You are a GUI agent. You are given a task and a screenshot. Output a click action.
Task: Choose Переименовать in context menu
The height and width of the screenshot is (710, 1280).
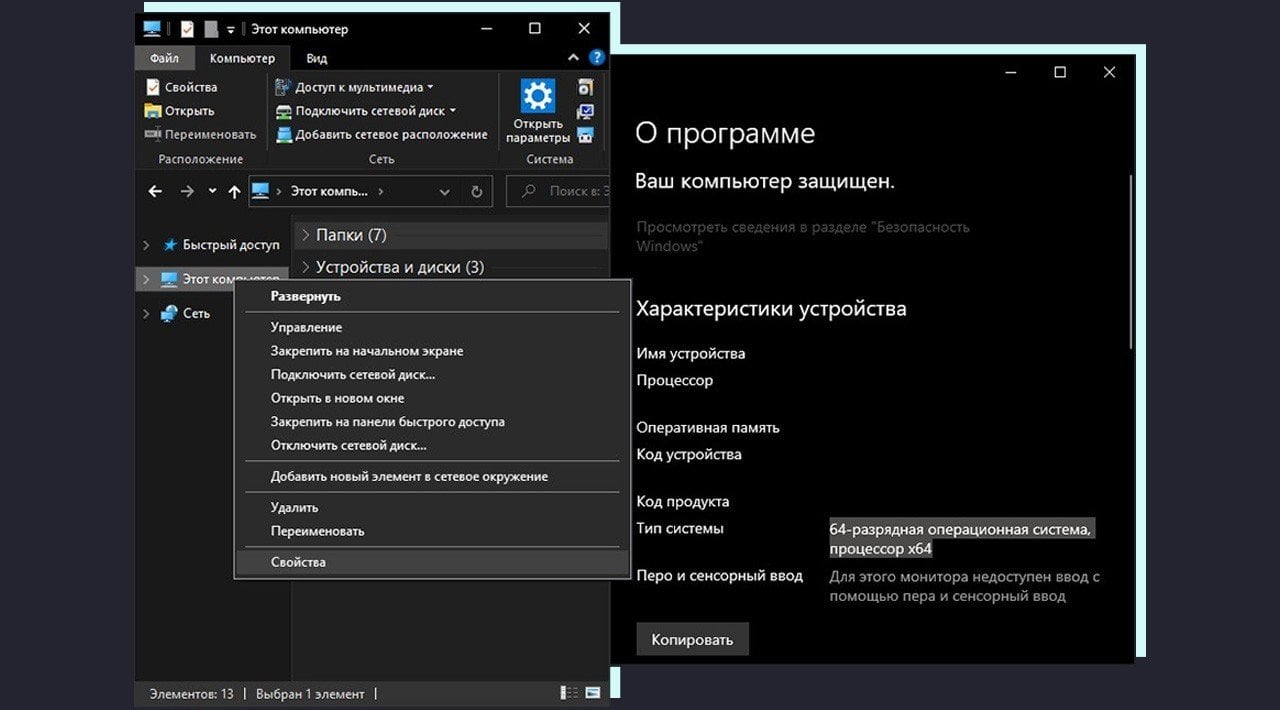[431, 531]
